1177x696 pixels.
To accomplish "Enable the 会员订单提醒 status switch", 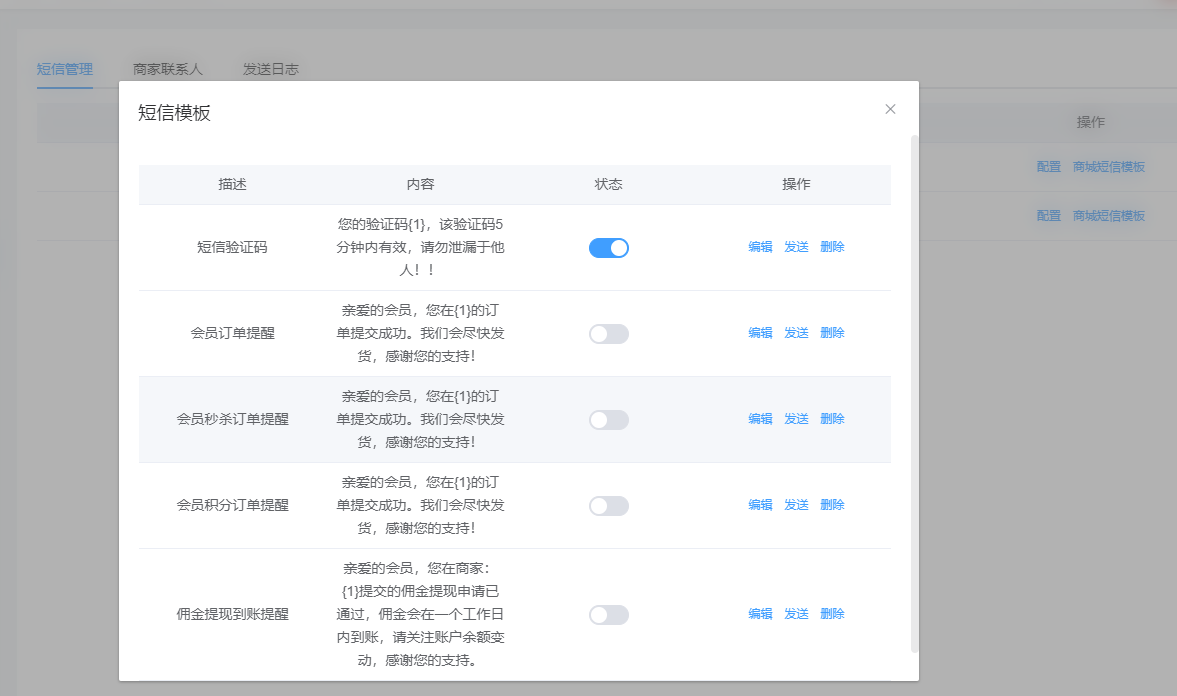I will click(x=609, y=333).
